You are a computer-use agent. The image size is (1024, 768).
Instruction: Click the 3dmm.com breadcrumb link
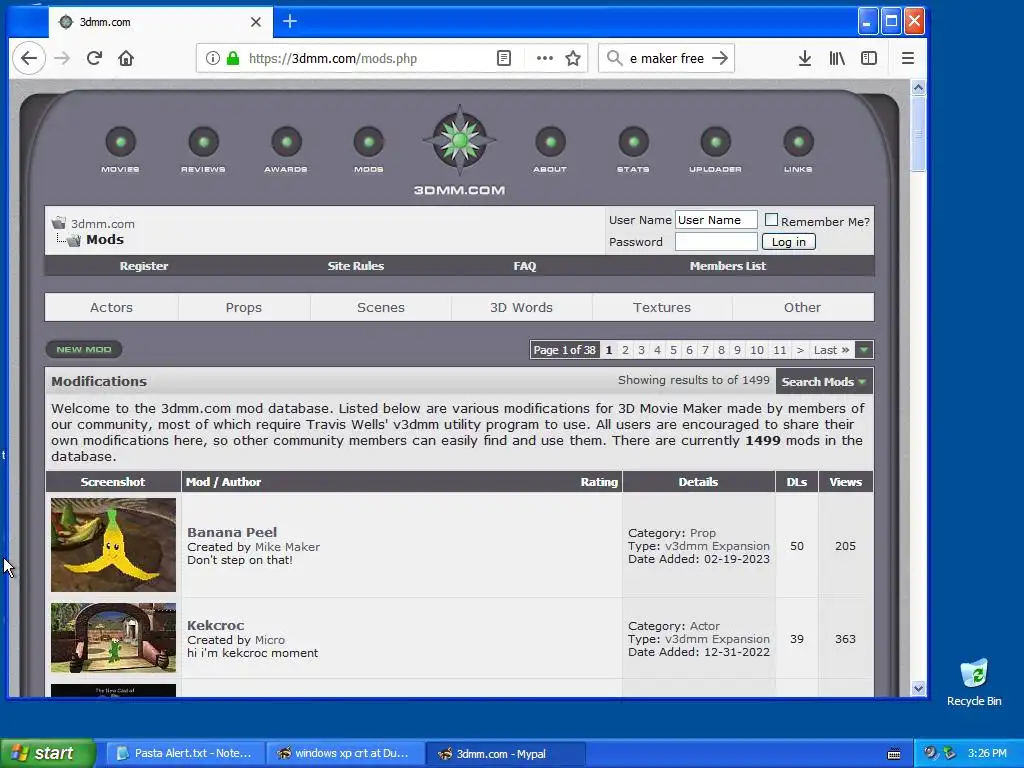tap(103, 223)
